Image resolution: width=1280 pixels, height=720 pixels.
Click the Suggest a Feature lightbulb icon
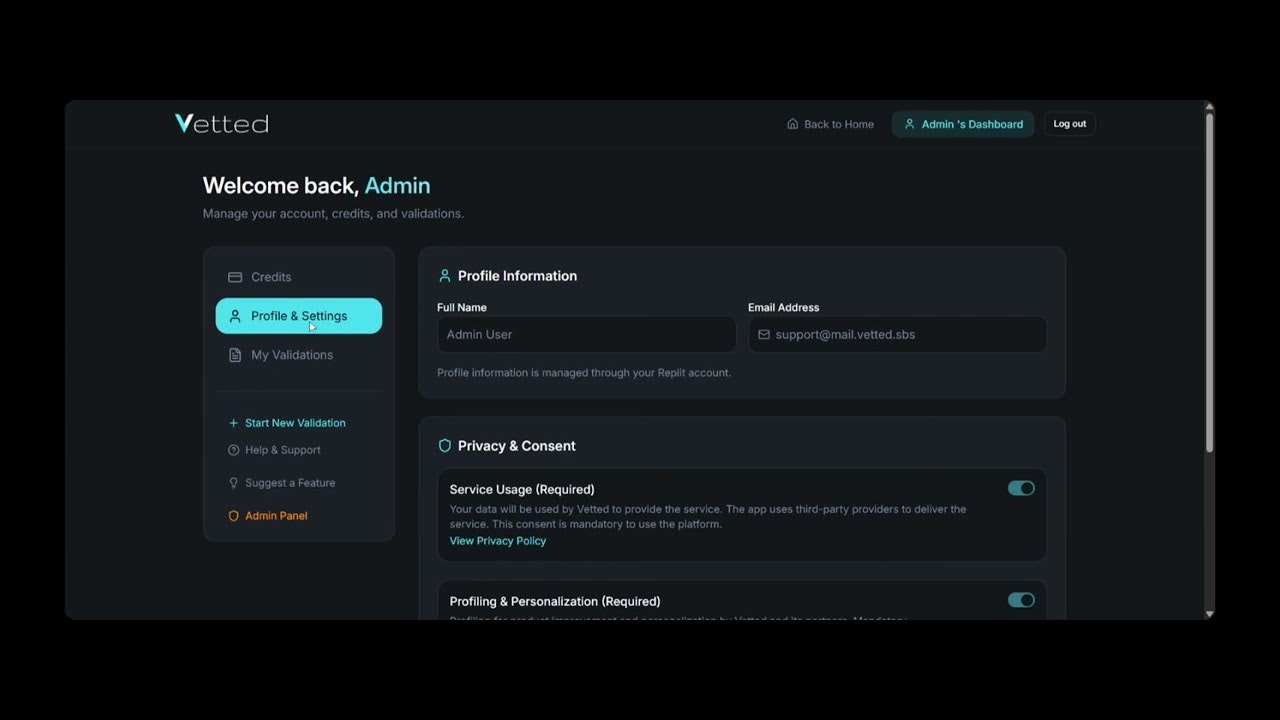pyautogui.click(x=232, y=483)
